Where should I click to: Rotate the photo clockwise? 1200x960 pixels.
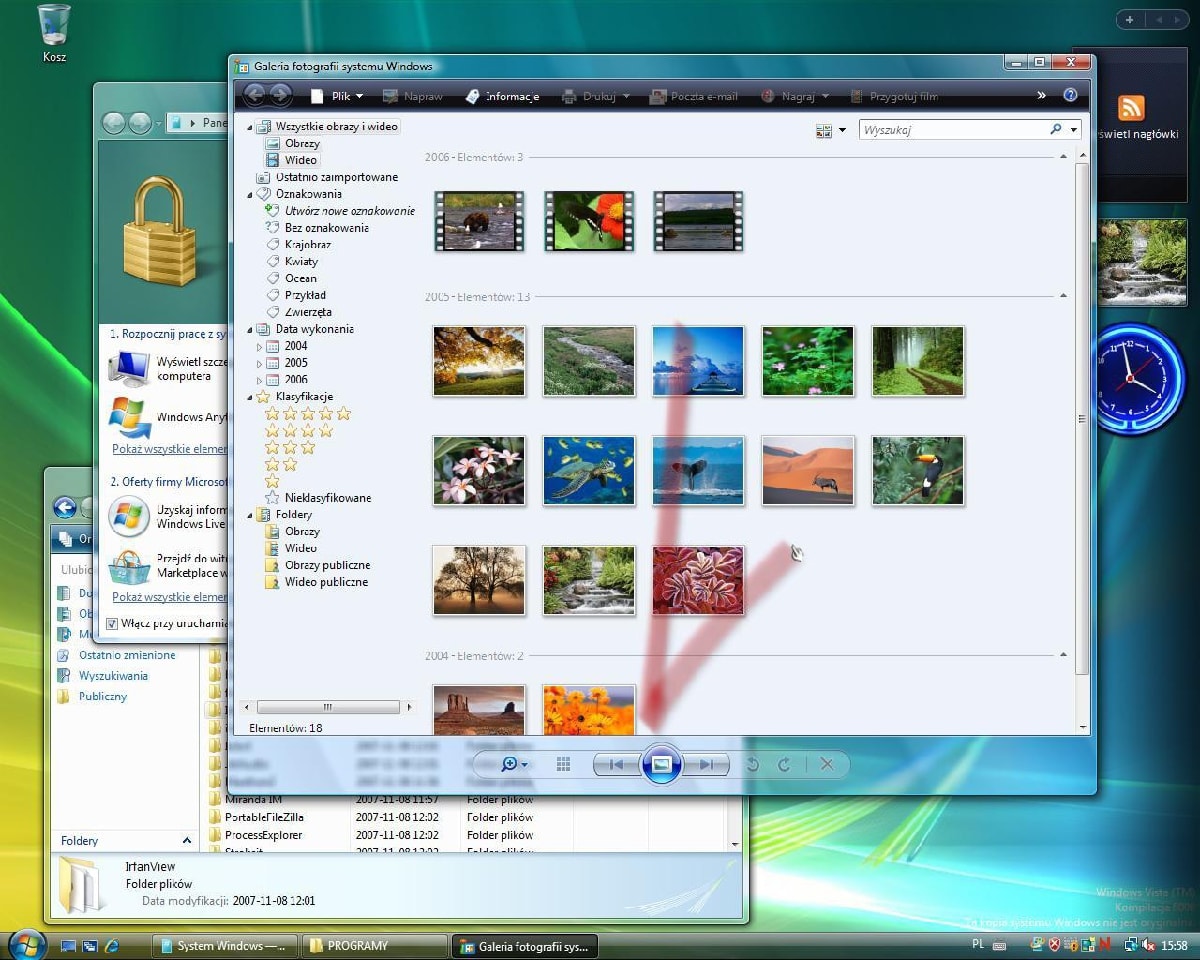pyautogui.click(x=786, y=764)
